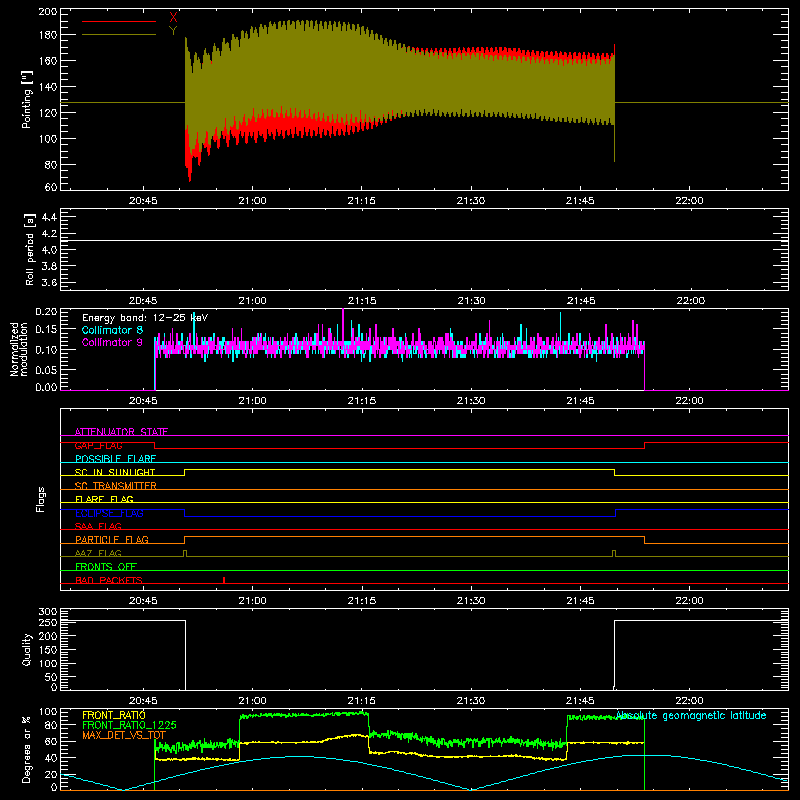Click the 22:00 time label under the Roll period plot
Viewport: 800px width, 800px height.
pos(690,301)
